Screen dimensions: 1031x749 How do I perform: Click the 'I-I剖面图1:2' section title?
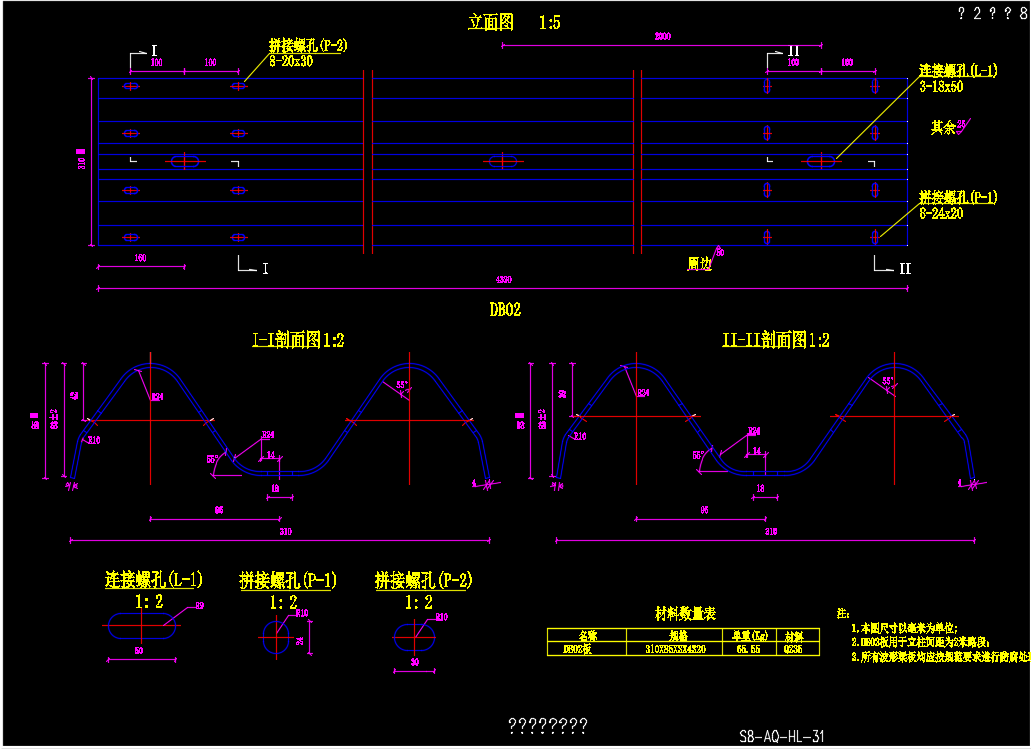(299, 340)
